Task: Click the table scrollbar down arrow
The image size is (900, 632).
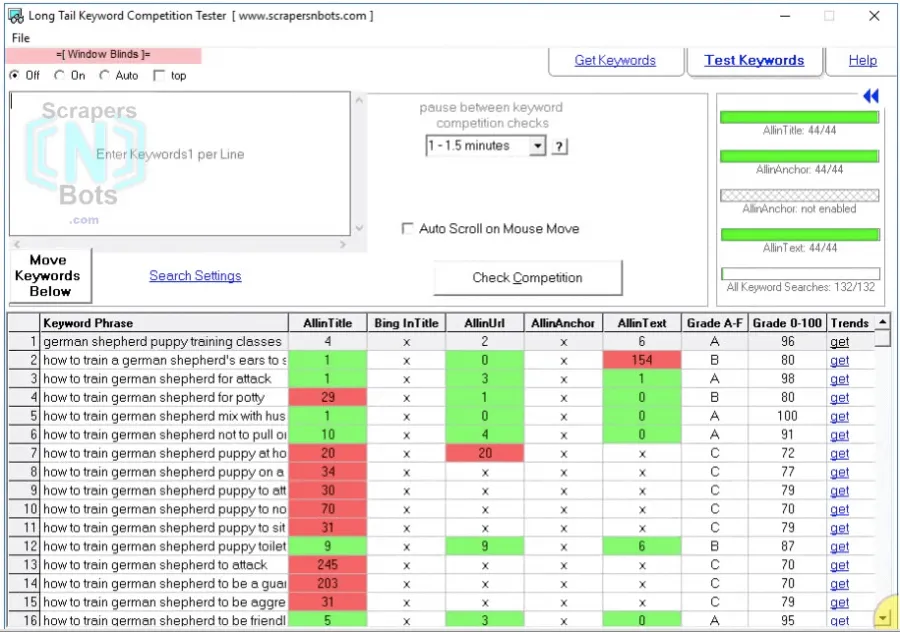Action: point(883,618)
